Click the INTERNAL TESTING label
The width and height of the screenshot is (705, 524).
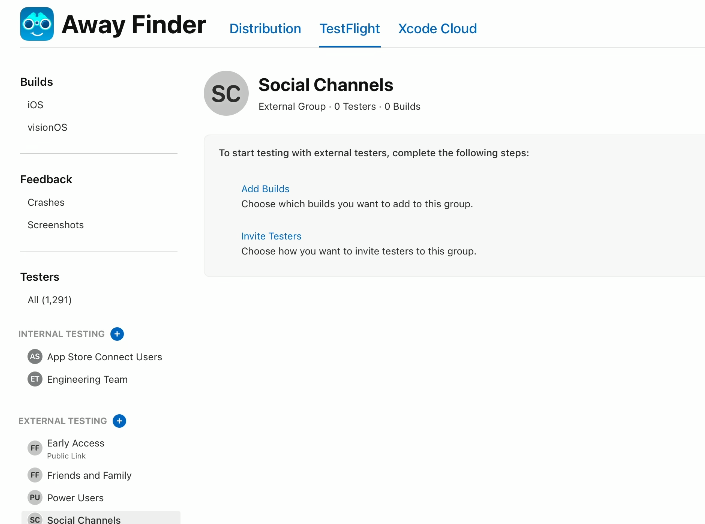61,334
